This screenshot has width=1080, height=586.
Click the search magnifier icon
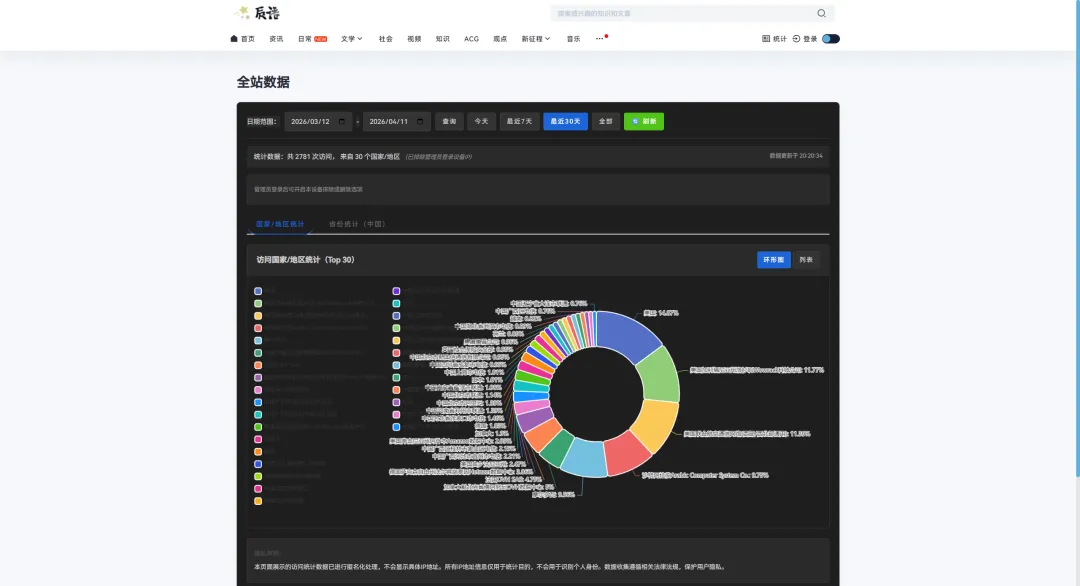coord(822,14)
